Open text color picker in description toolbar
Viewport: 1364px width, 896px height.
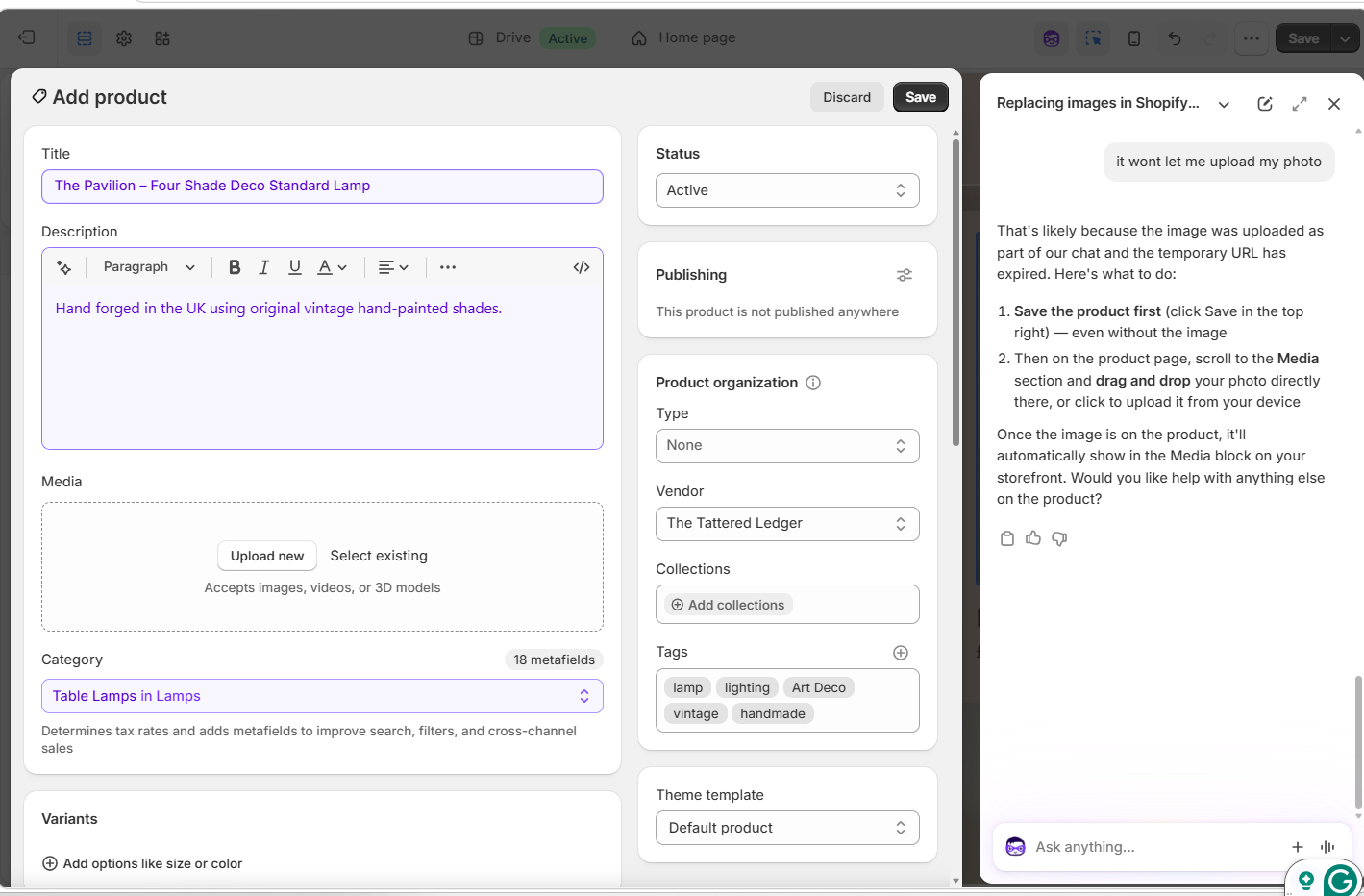(332, 267)
